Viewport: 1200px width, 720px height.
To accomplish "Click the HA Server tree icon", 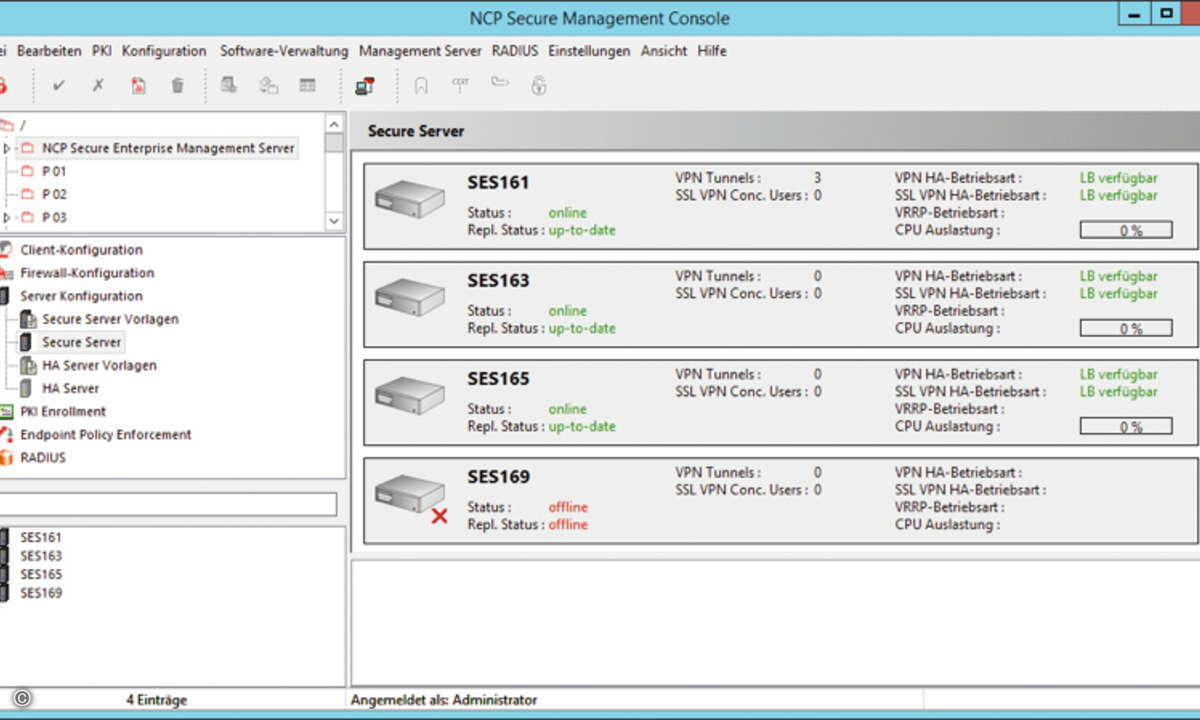I will point(27,388).
